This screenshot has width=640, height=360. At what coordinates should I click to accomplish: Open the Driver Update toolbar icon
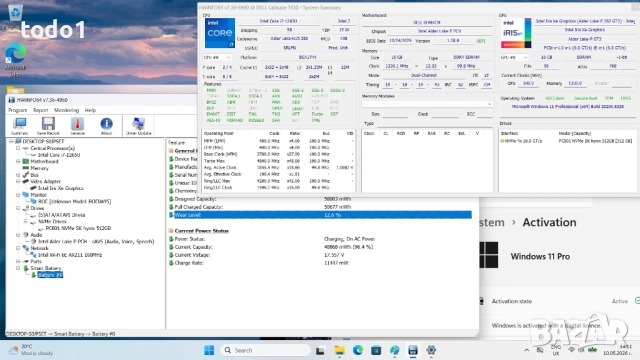[x=138, y=126]
